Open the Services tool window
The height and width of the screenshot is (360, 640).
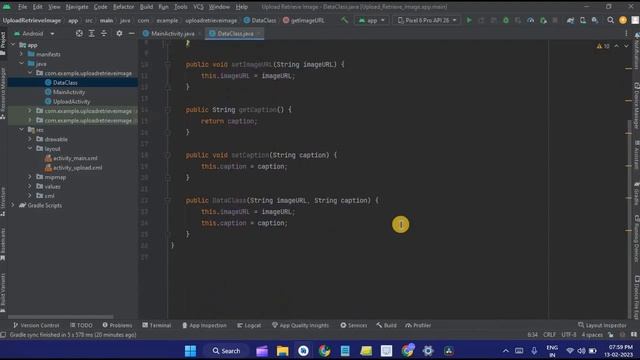tap(353, 325)
